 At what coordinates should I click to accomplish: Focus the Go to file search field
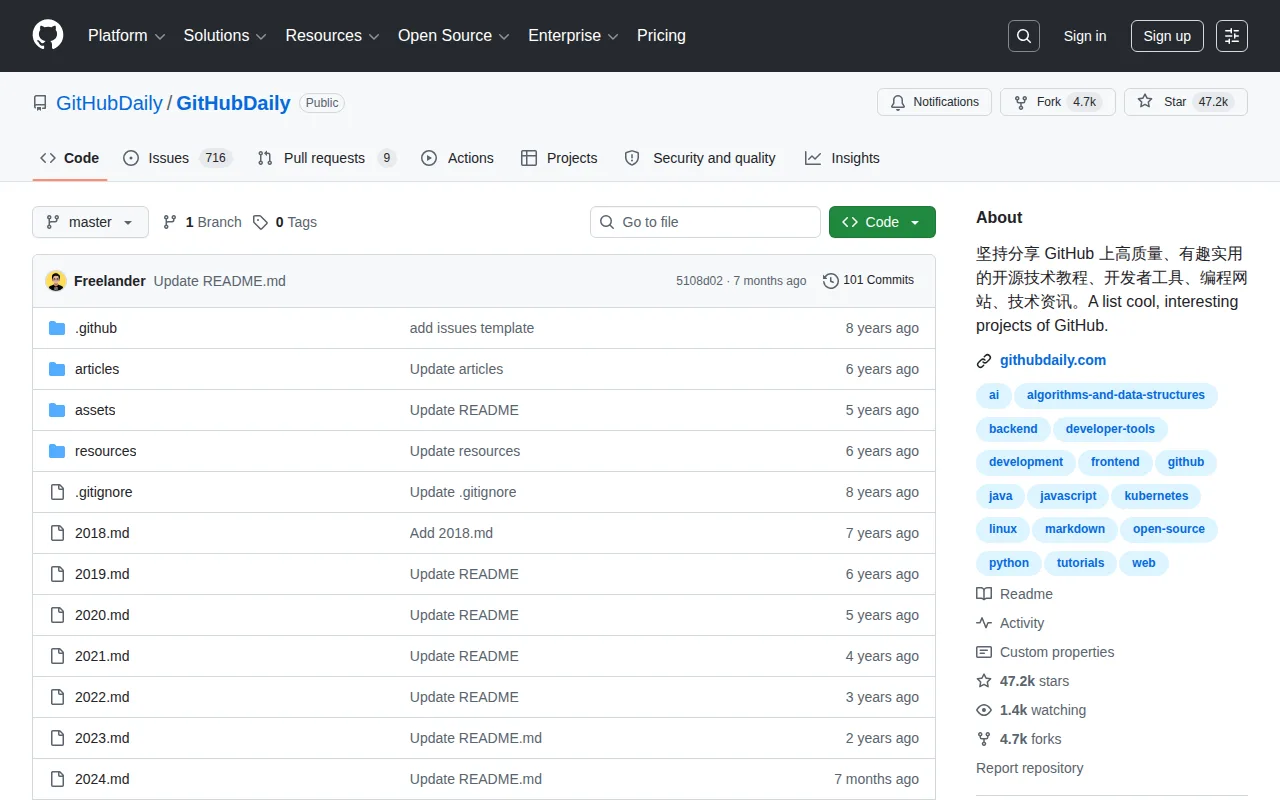tap(705, 222)
